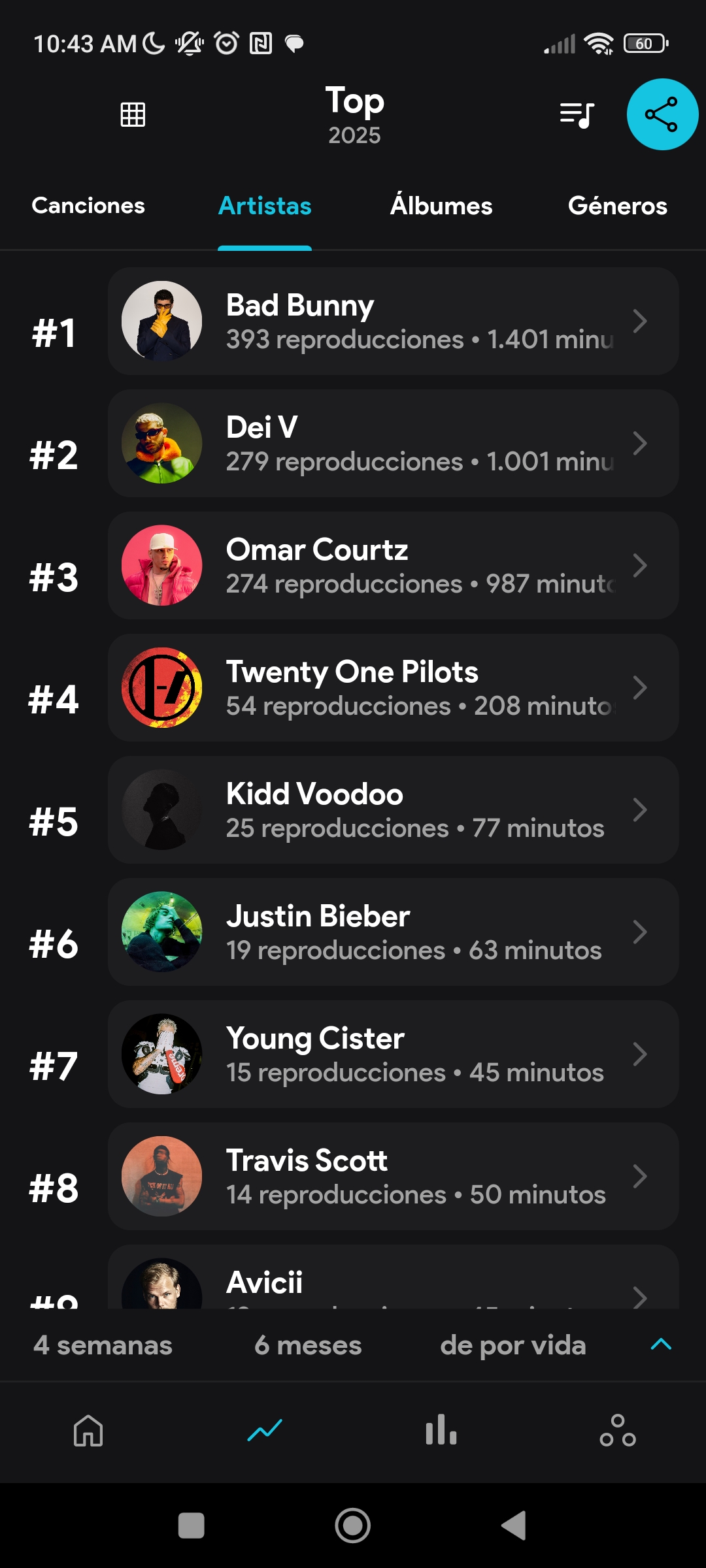Screen dimensions: 706x1568
Task: Open Bad Bunny details chevron
Action: point(640,321)
